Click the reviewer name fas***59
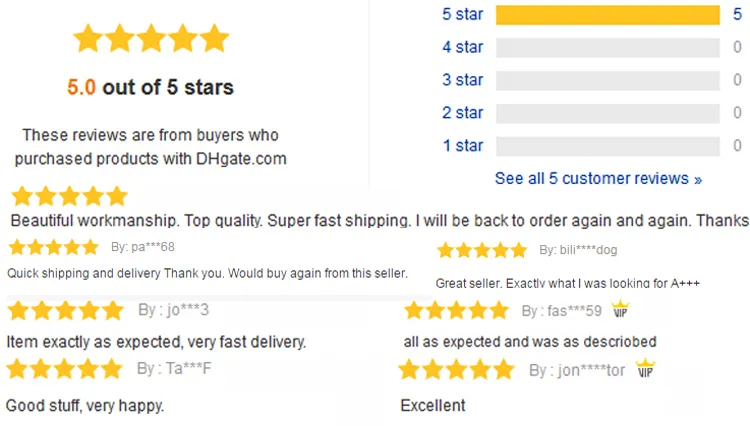The width and height of the screenshot is (750, 426). coord(561,311)
